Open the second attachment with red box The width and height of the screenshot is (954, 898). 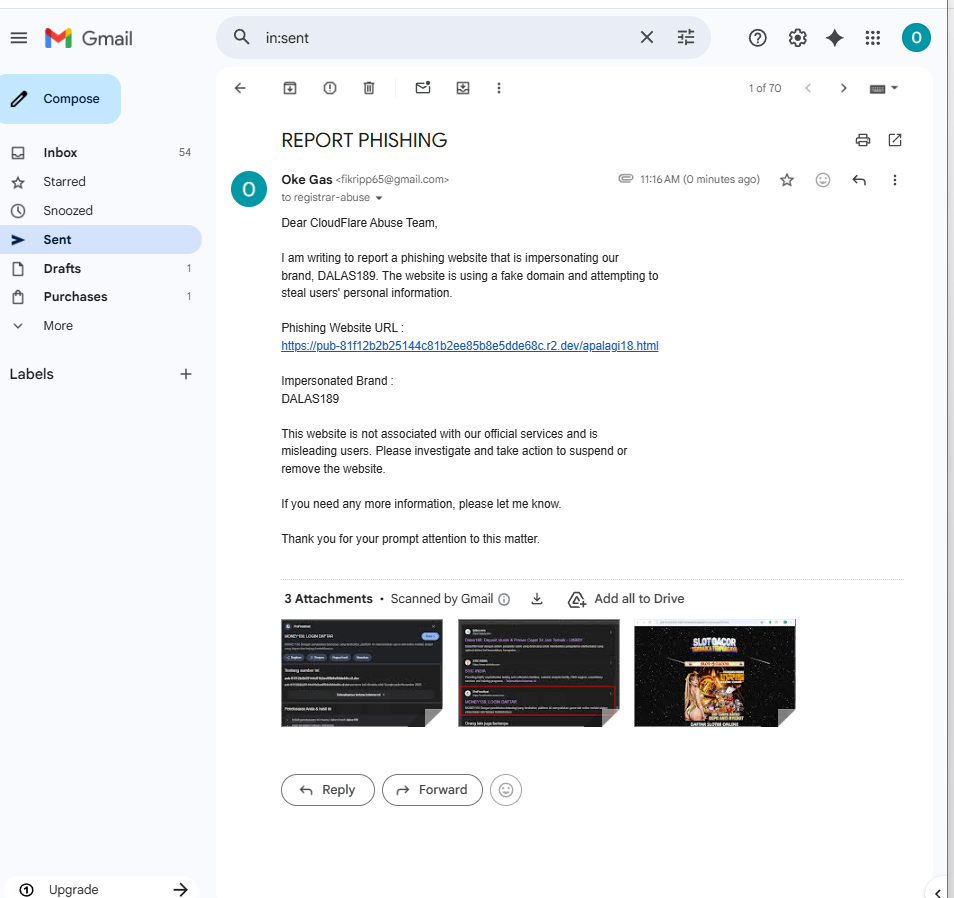click(x=538, y=673)
